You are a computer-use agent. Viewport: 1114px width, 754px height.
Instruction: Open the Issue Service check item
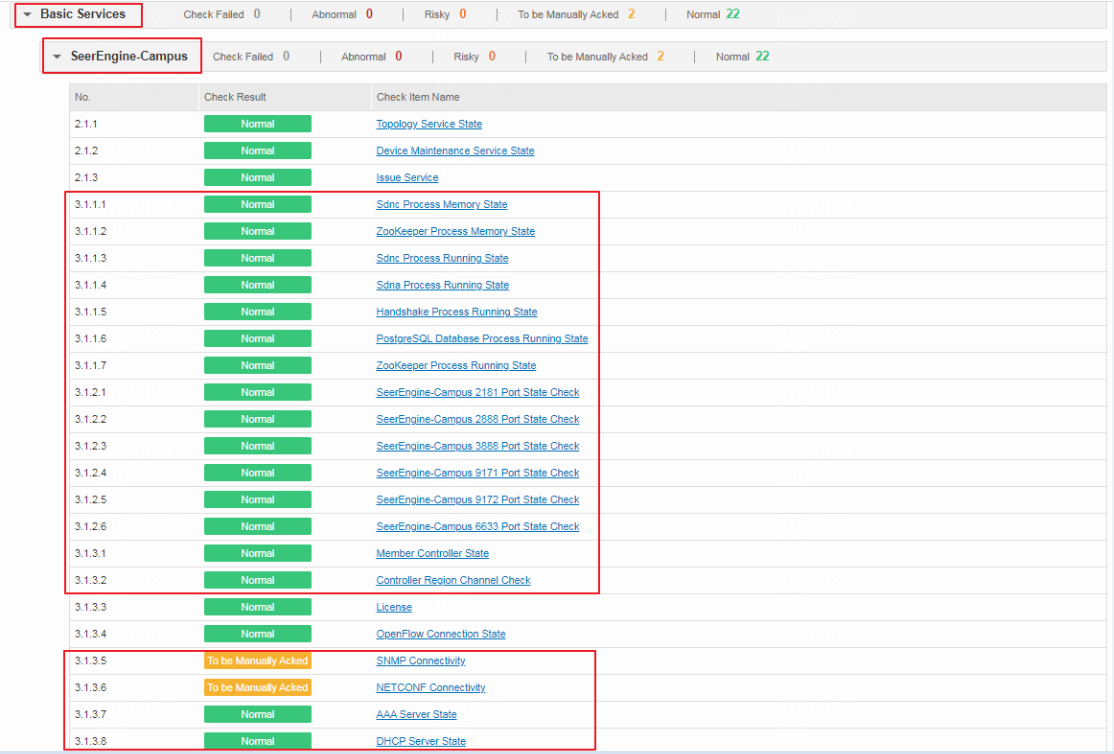tap(407, 178)
